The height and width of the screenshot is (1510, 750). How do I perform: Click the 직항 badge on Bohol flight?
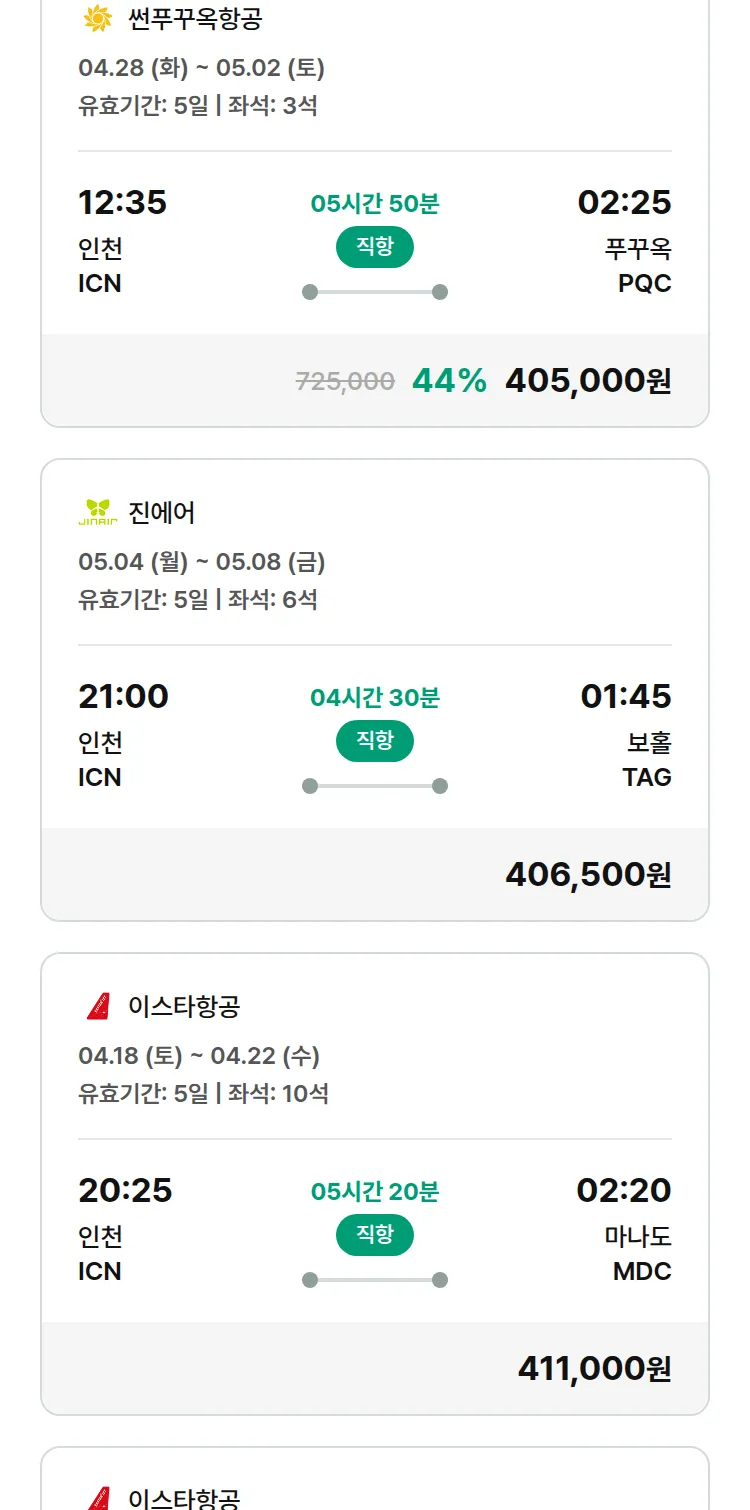click(375, 741)
